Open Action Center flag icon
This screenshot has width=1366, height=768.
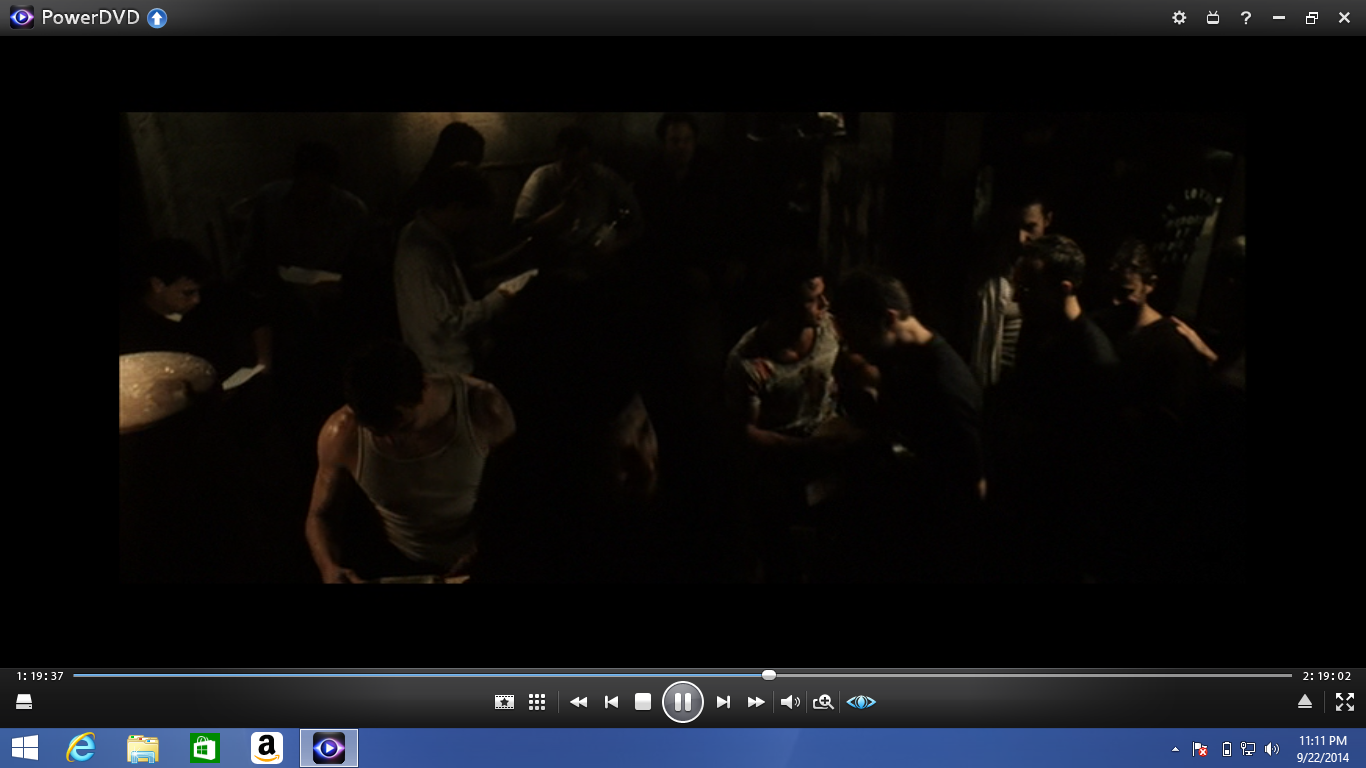(x=1200, y=748)
